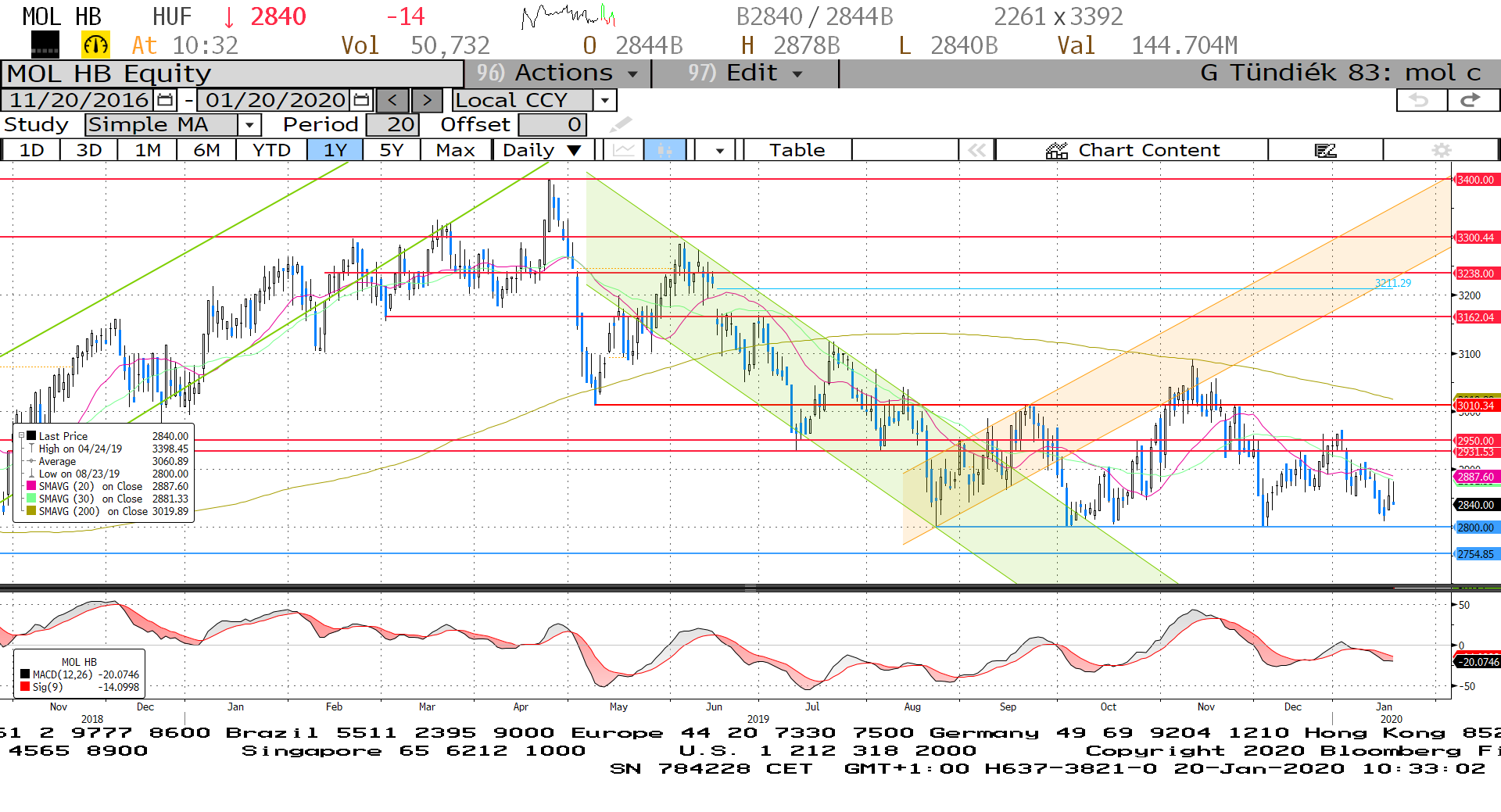Image resolution: width=1501 pixels, height=812 pixels.
Task: Open the annotations edit icon button
Action: tap(1326, 150)
